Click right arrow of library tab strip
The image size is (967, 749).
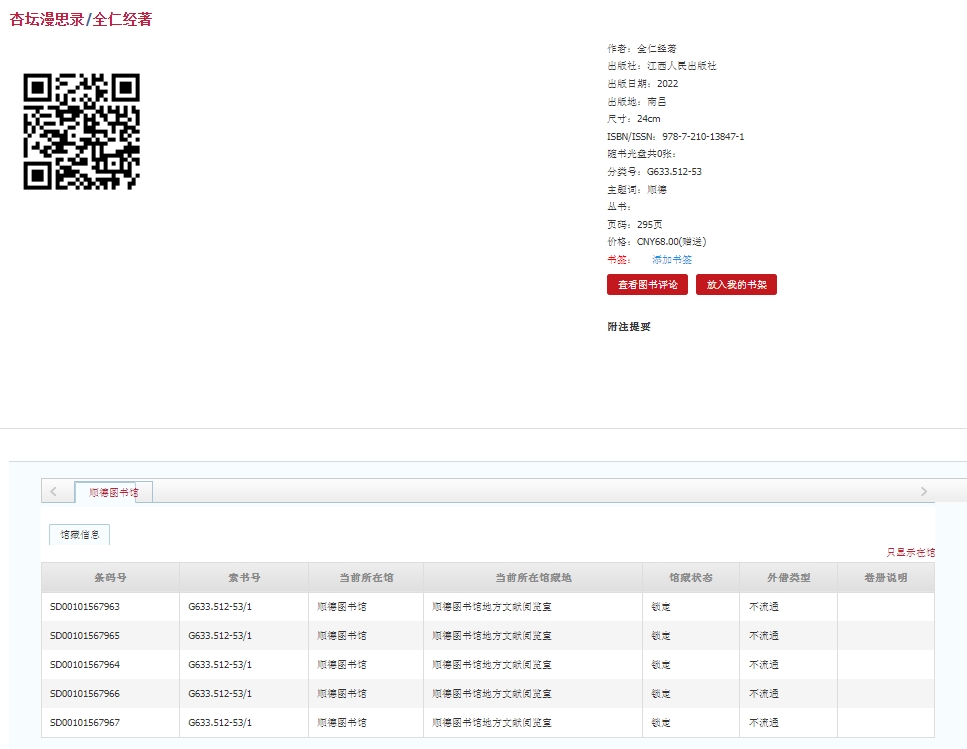coord(923,491)
